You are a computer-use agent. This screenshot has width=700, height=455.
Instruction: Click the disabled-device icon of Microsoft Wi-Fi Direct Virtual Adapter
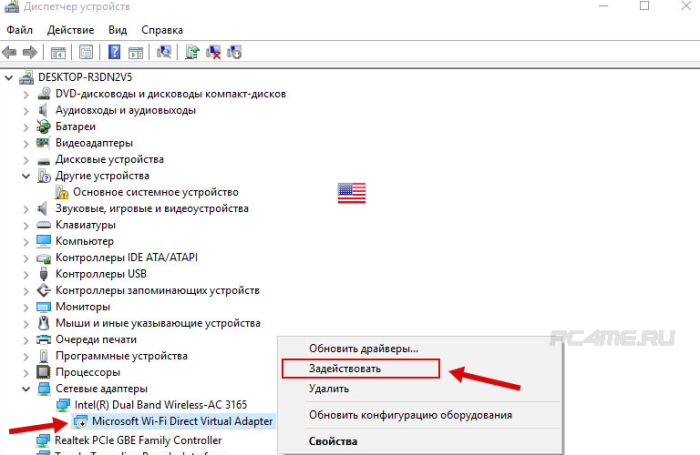pos(81,421)
